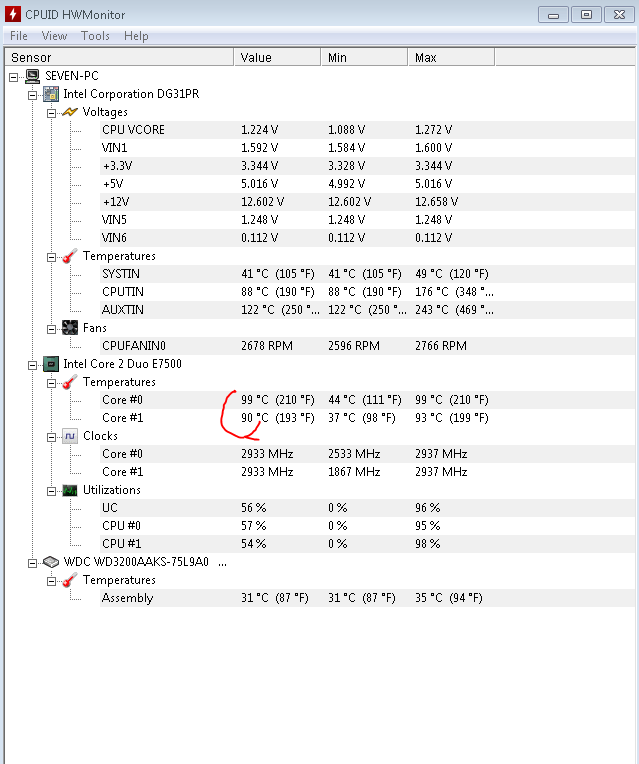
Task: Maximize the HWMonitor window
Action: 586,15
